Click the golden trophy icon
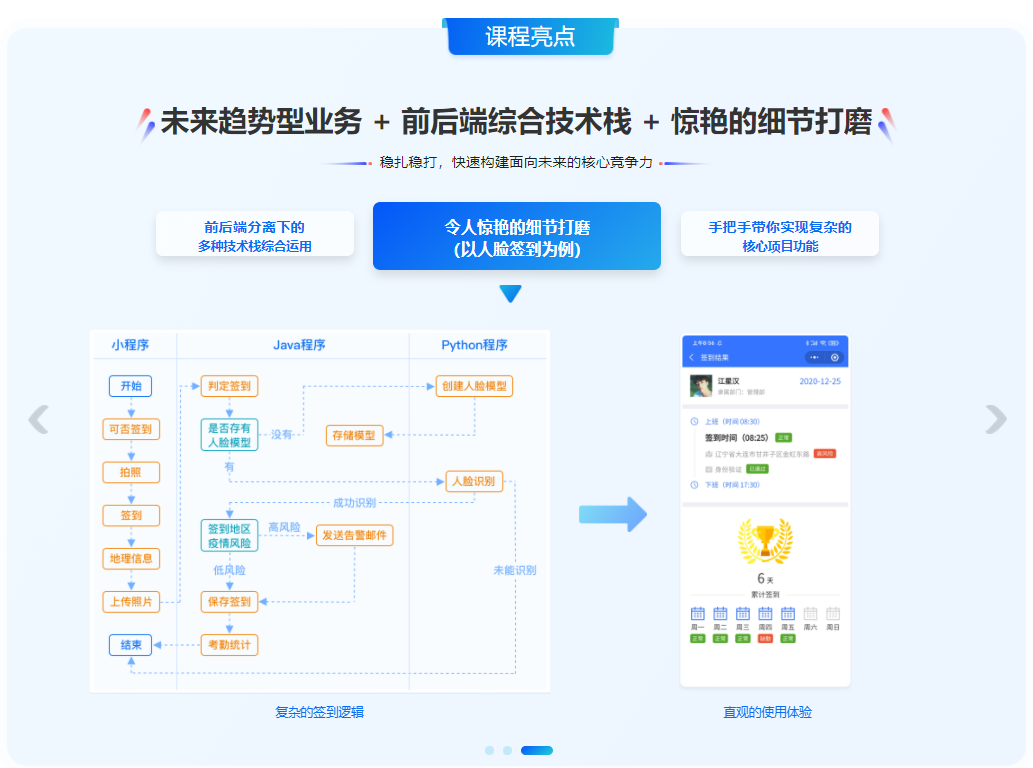 [x=765, y=542]
